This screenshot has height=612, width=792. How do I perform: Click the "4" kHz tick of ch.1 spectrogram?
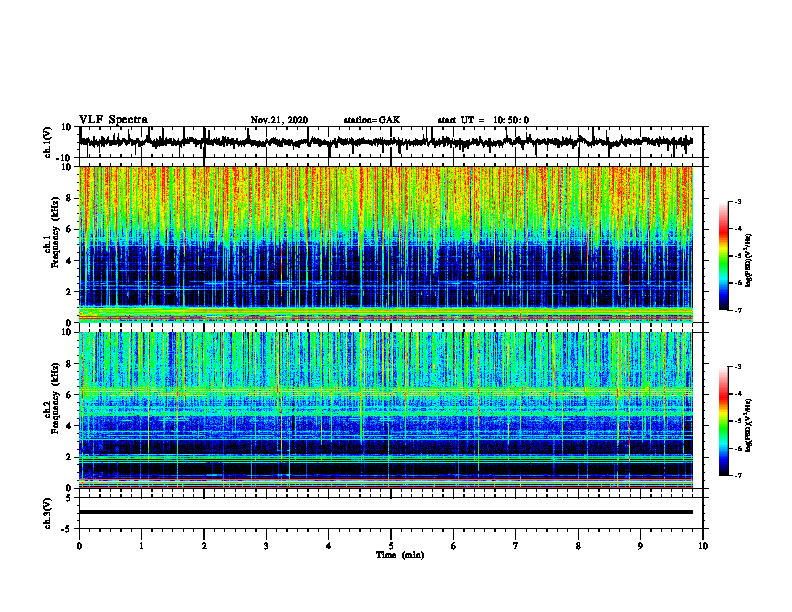coord(69,261)
